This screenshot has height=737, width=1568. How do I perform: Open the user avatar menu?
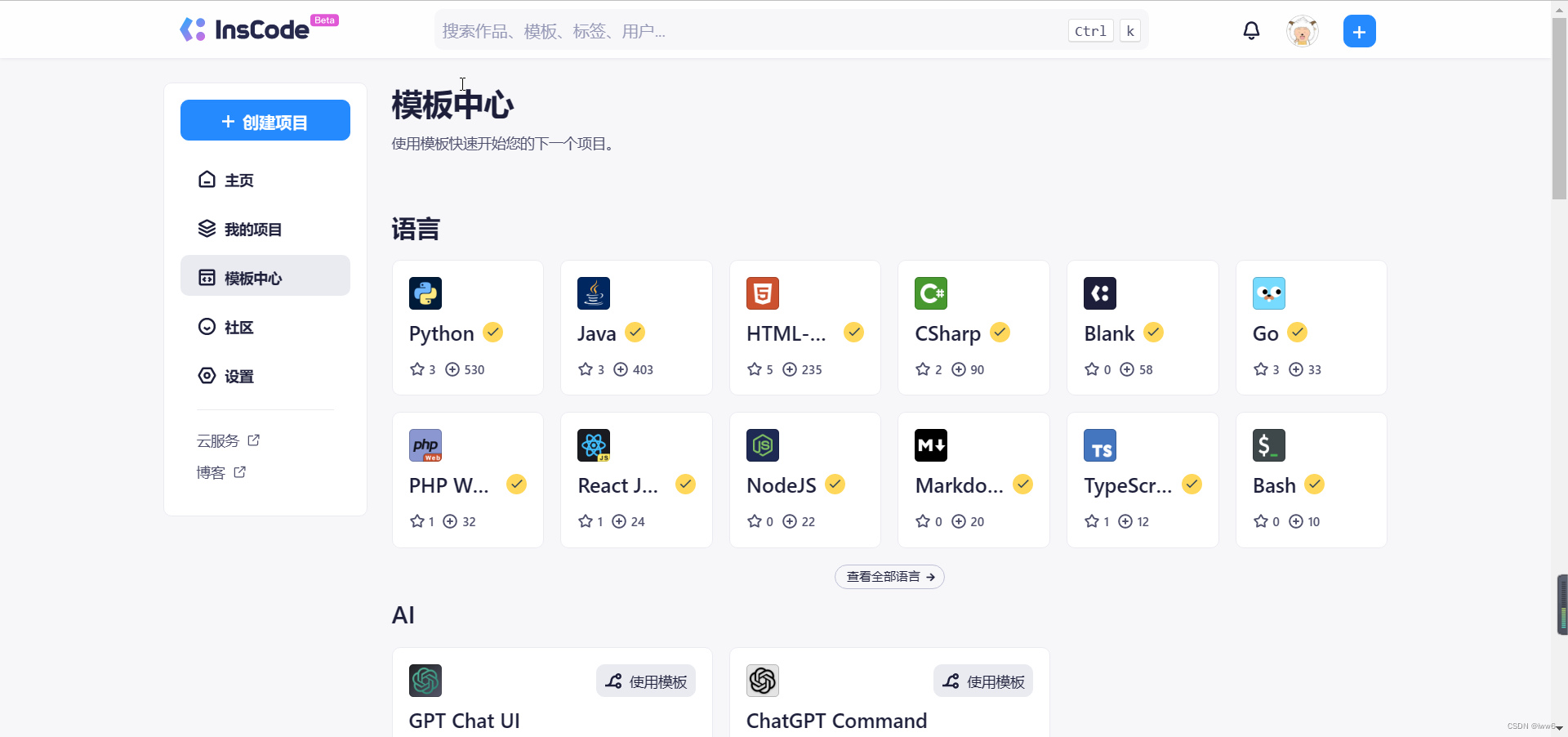pos(1303,31)
